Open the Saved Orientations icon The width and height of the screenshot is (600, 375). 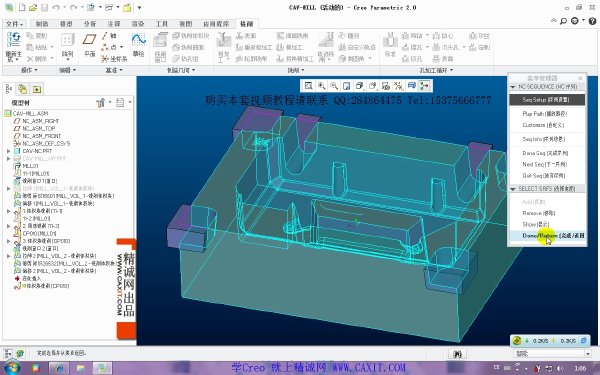[373, 86]
